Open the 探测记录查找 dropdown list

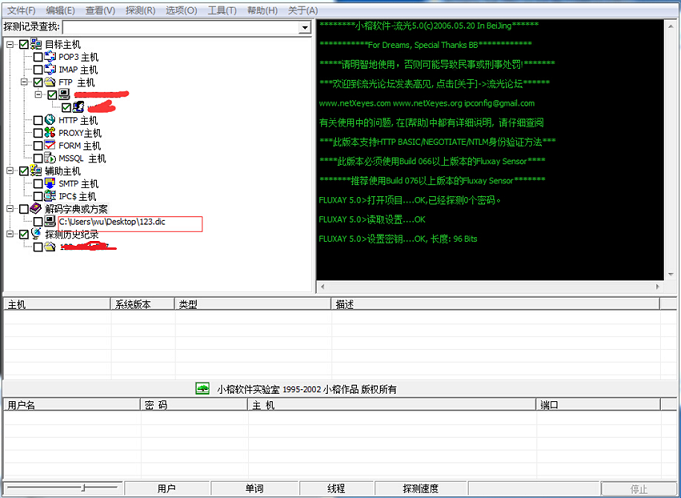coord(304,28)
